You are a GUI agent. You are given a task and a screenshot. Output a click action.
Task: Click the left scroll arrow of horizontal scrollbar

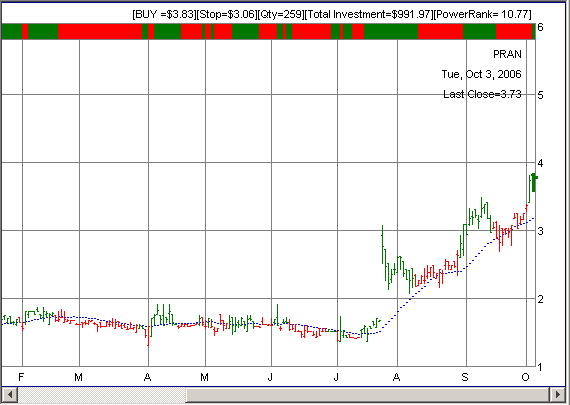(9, 394)
